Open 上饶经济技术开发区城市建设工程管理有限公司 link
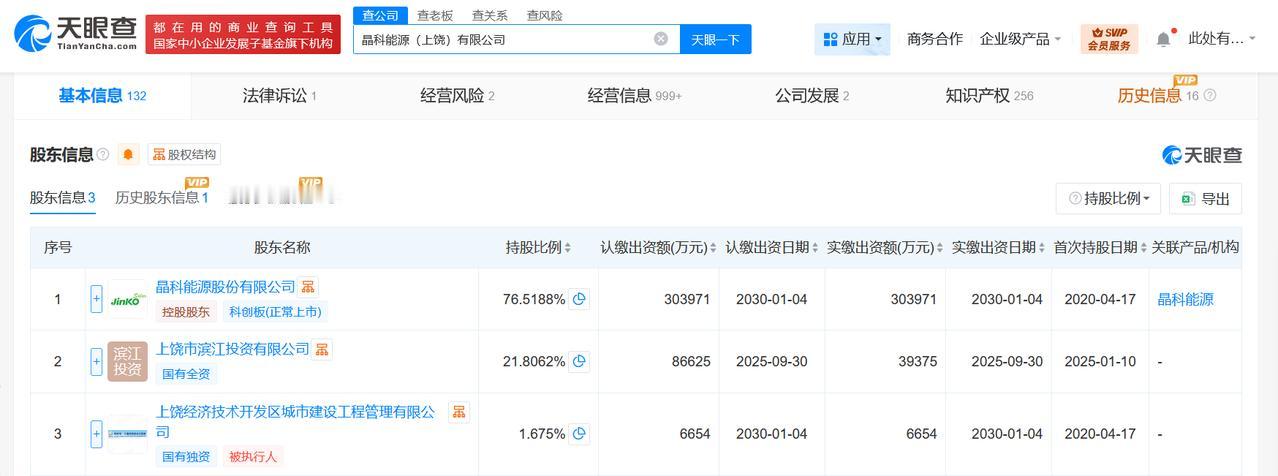 296,421
